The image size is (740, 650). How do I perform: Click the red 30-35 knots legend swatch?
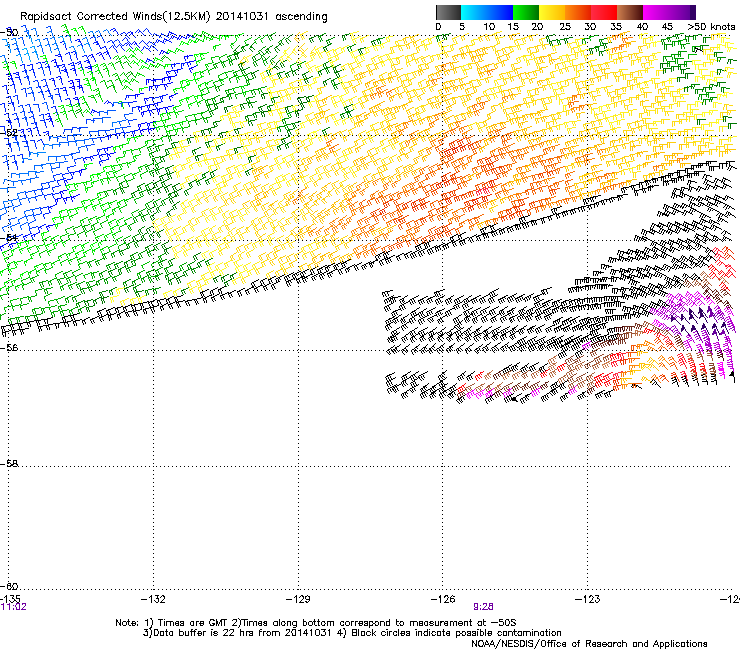(604, 12)
